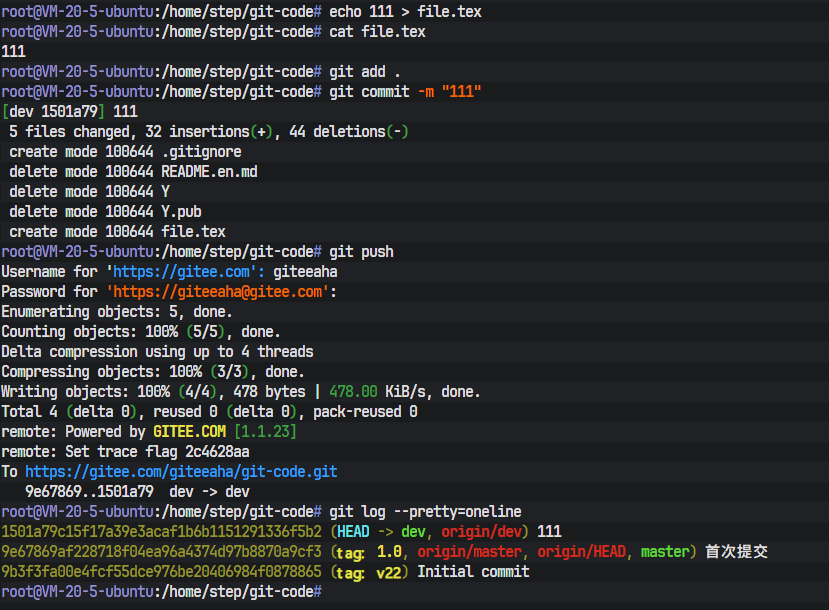Click the 'origin/dev' ref label
The width and height of the screenshot is (829, 610).
482,531
